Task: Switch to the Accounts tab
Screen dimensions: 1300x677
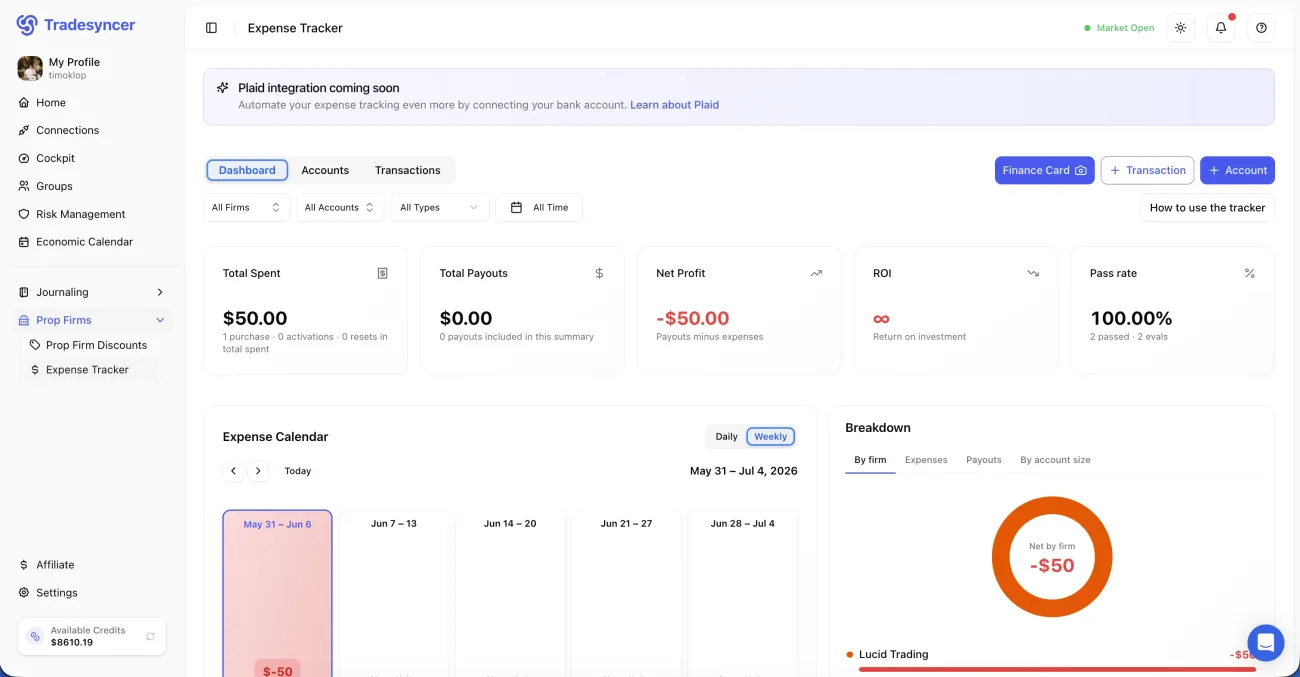Action: [x=325, y=170]
